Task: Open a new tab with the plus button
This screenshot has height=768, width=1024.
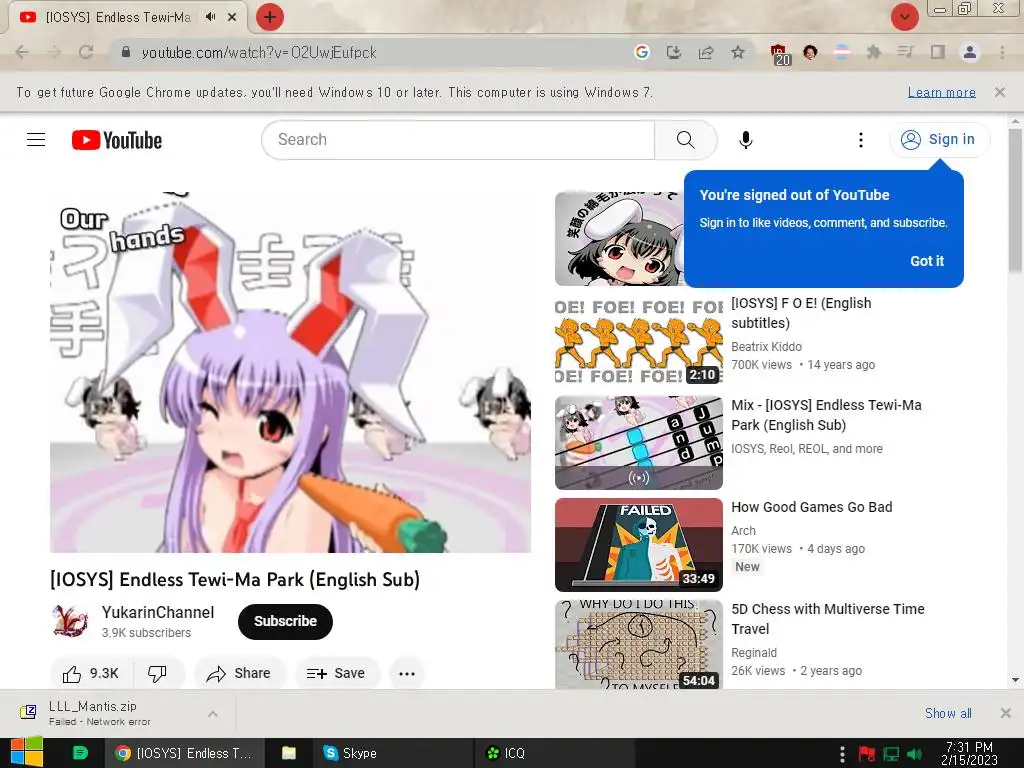Action: click(270, 17)
